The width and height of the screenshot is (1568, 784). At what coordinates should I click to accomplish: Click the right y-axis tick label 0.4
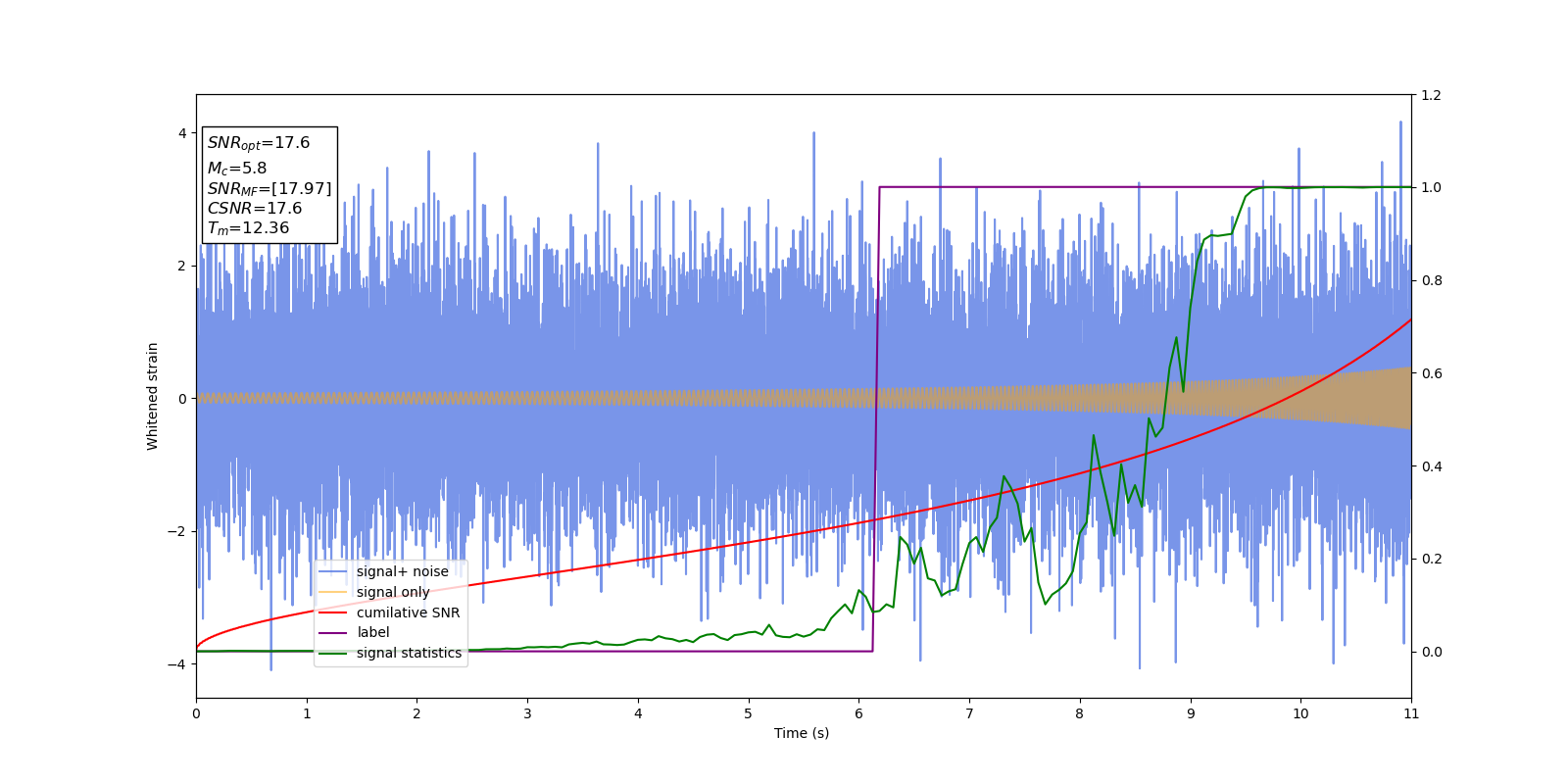click(1431, 466)
